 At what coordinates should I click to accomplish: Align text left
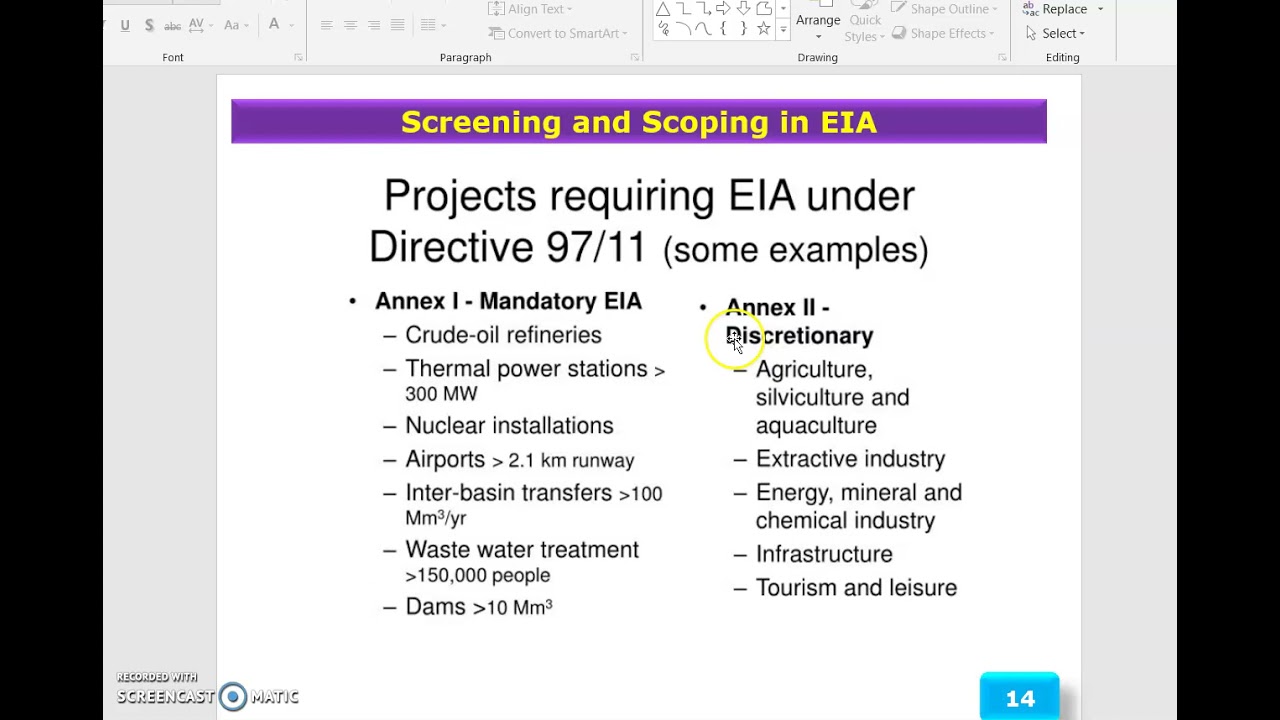pyautogui.click(x=326, y=25)
